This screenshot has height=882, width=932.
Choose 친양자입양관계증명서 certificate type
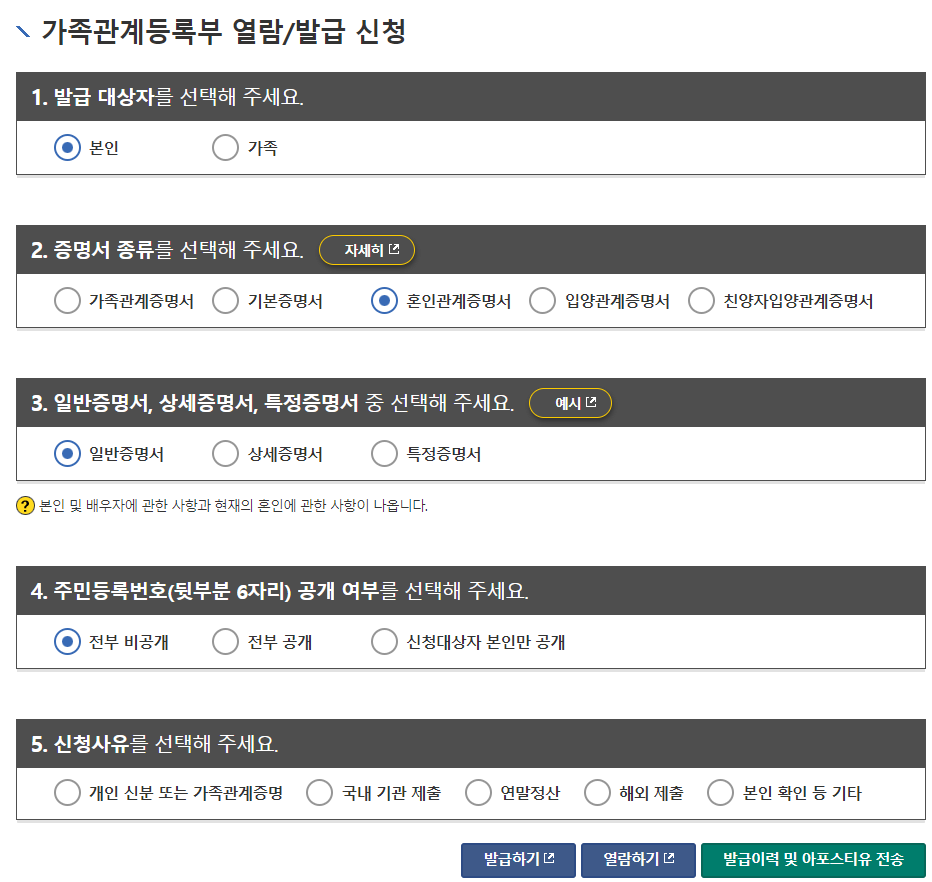[x=701, y=301]
